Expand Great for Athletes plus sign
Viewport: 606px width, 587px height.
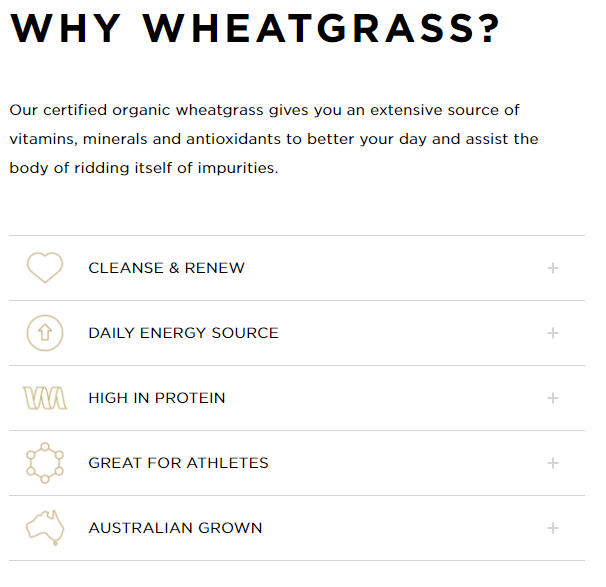coord(553,463)
